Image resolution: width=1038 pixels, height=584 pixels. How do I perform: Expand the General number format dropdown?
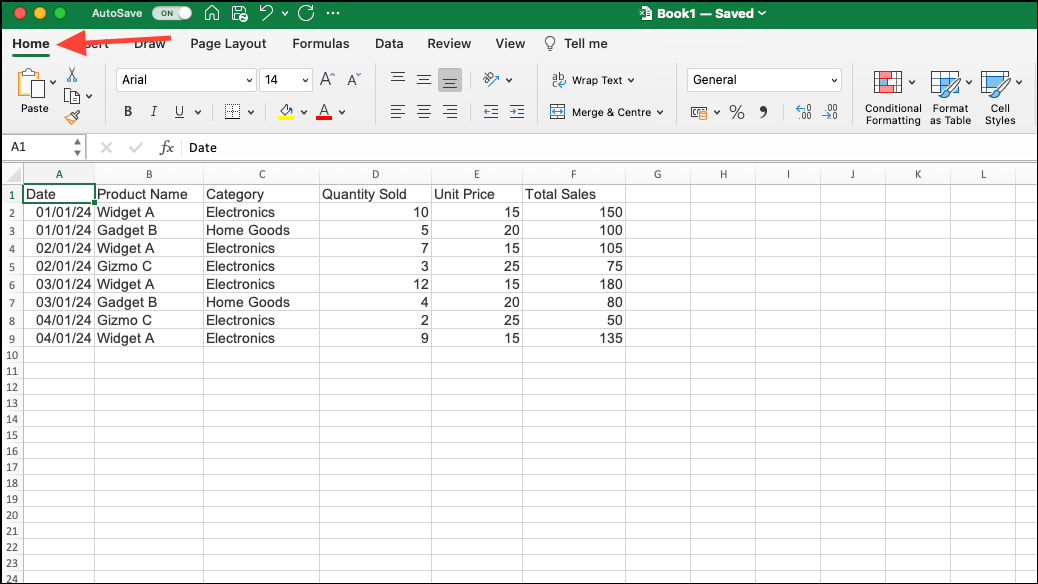(x=764, y=80)
